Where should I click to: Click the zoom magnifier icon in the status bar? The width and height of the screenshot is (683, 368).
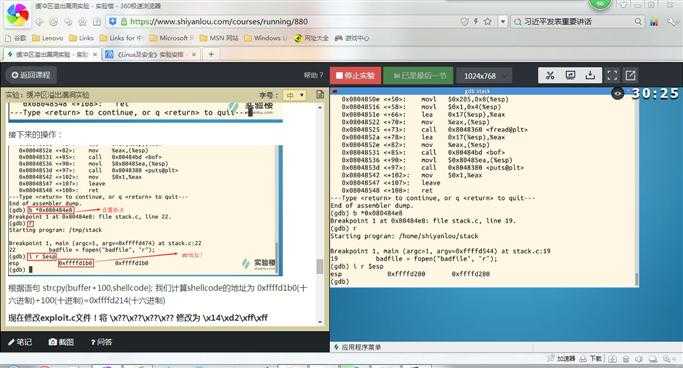tap(667, 359)
